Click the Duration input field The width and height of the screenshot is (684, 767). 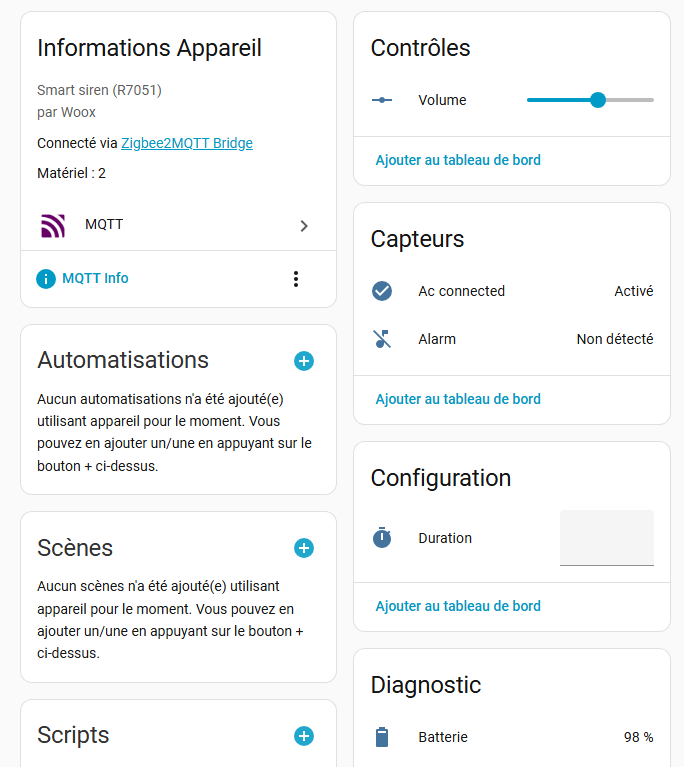click(x=606, y=538)
